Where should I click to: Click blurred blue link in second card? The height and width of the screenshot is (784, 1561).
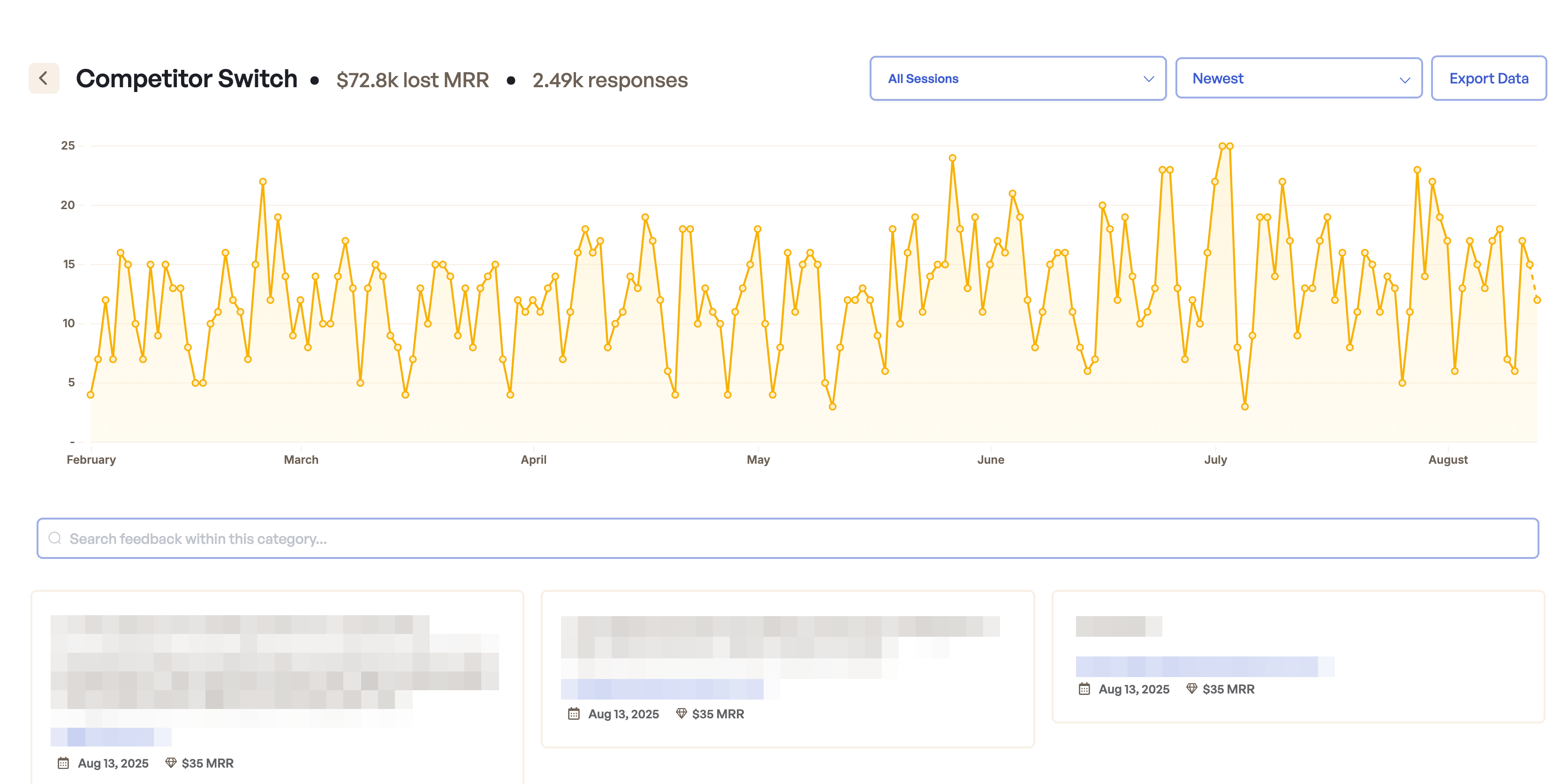tap(662, 689)
